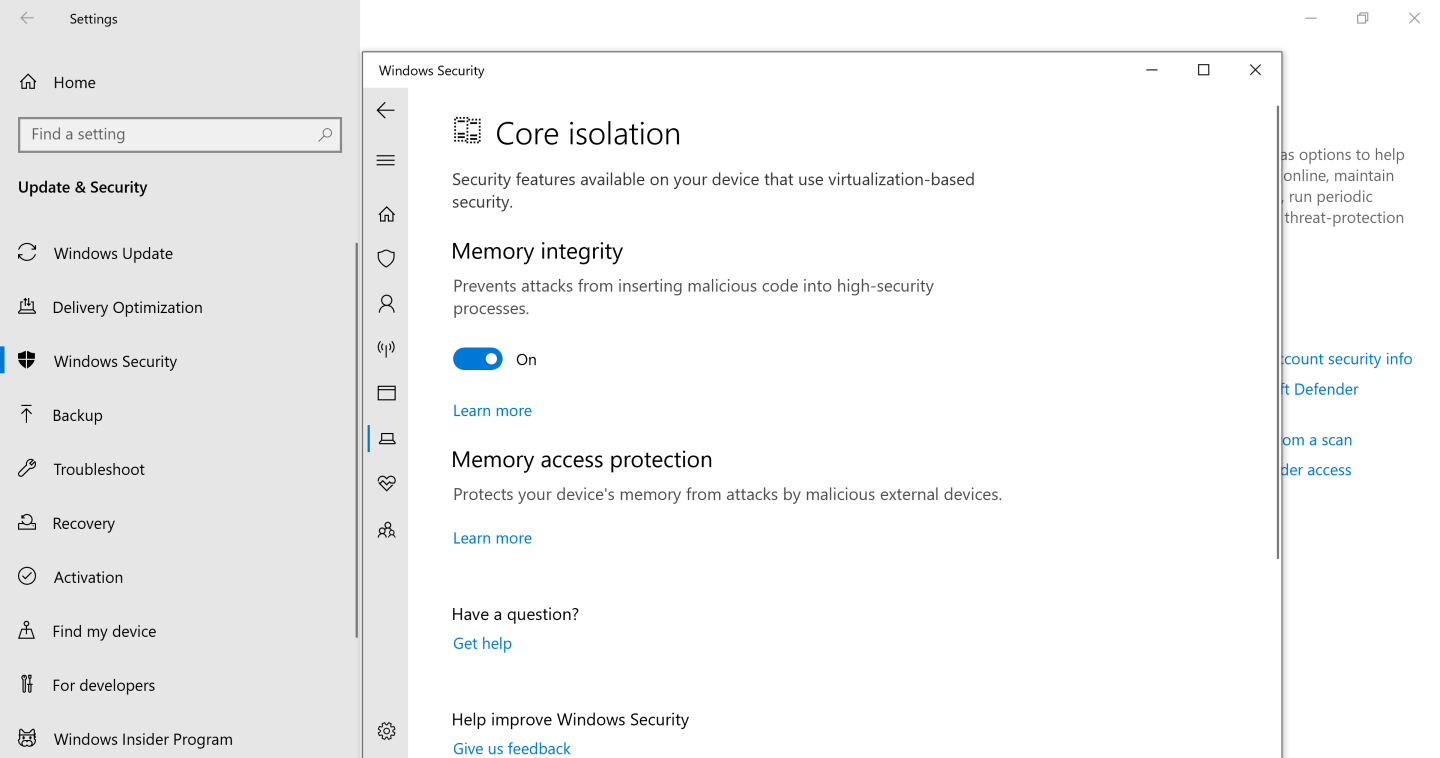Open Learn more under Memory access protection

point(492,538)
